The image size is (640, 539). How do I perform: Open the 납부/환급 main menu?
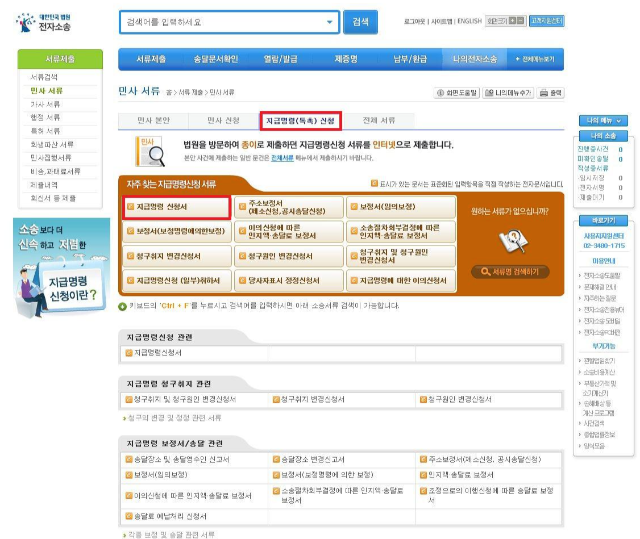pos(410,59)
